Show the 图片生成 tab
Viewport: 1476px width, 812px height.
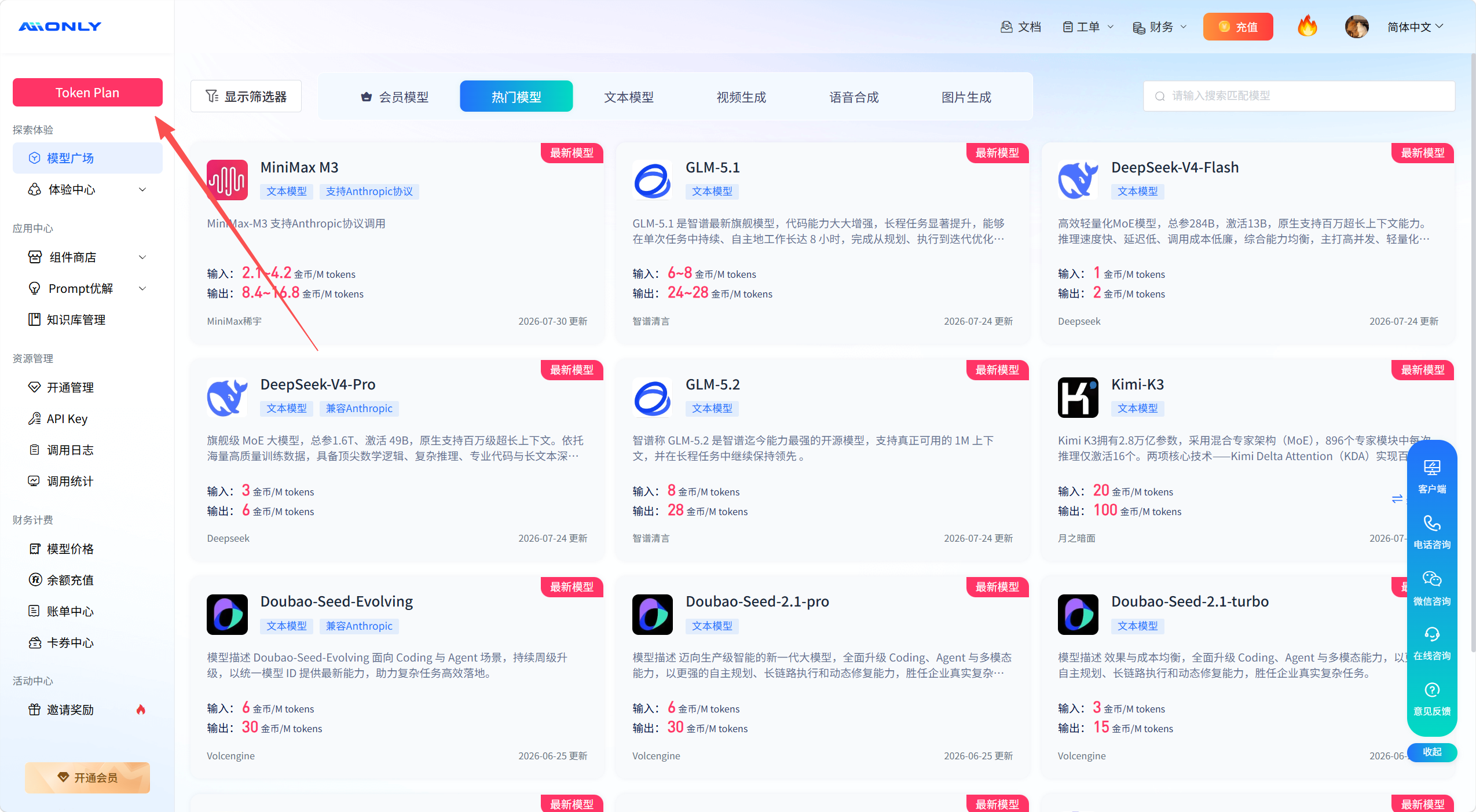[966, 97]
